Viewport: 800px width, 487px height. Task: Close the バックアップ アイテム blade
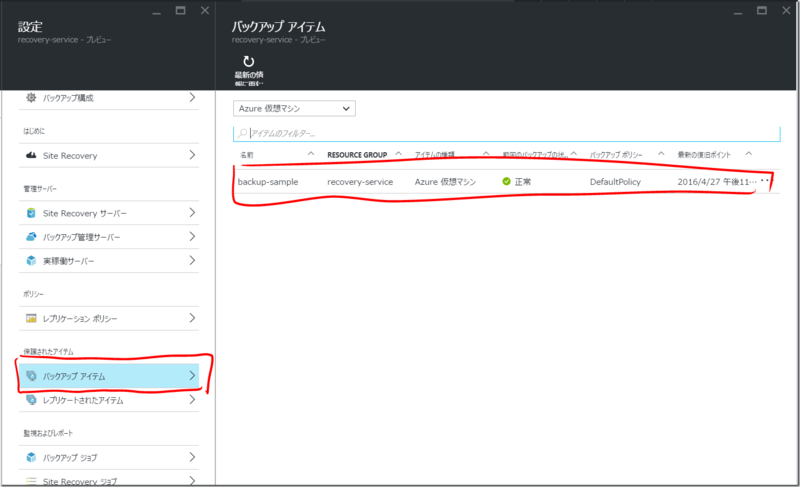[x=786, y=10]
